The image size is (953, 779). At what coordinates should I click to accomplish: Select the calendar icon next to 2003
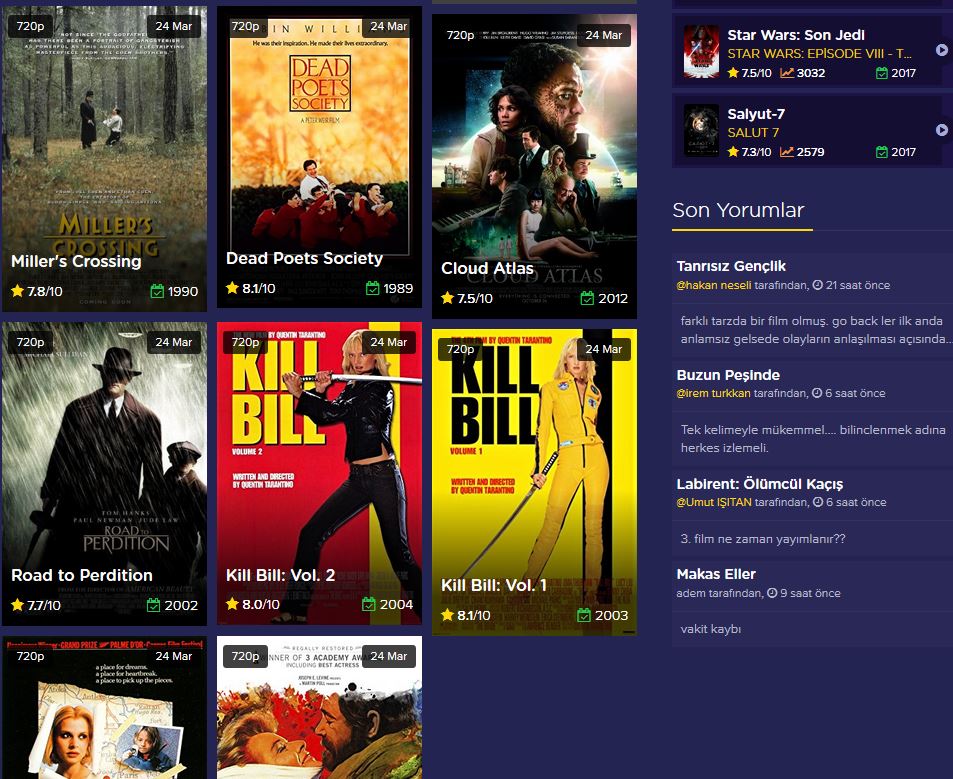tap(583, 615)
